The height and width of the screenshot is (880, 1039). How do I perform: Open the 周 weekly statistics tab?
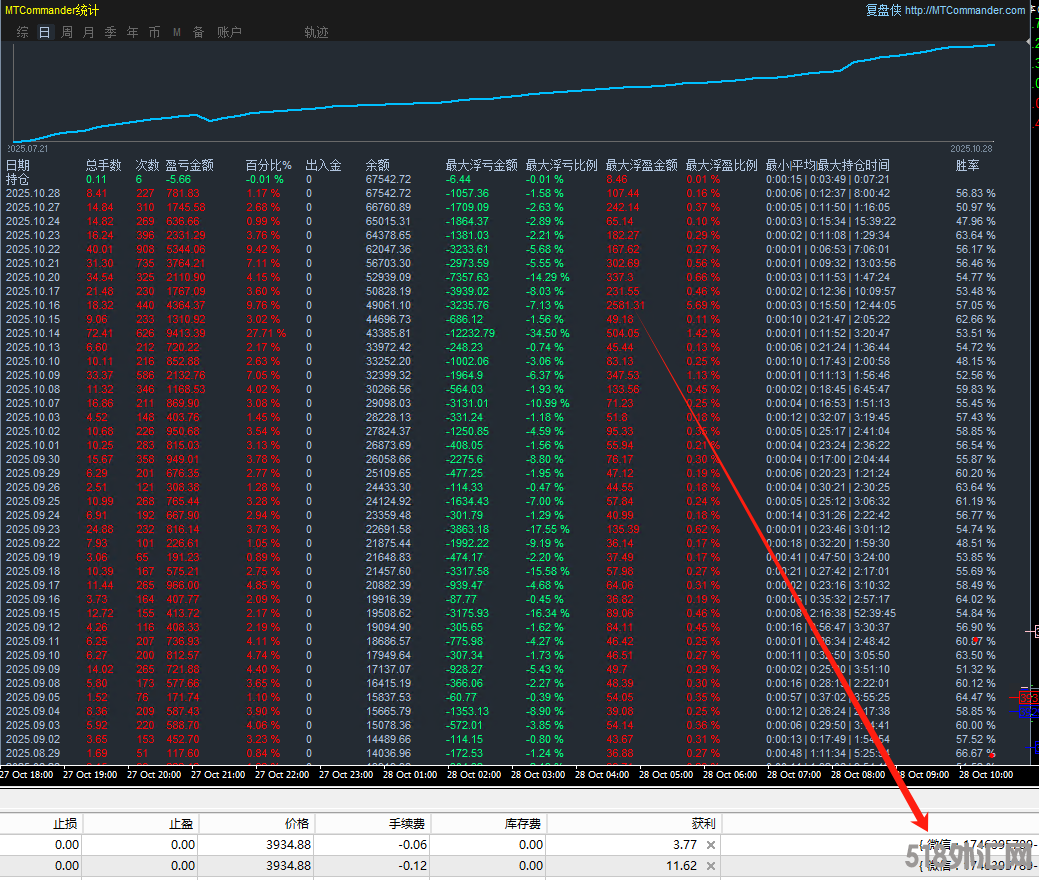coord(66,32)
